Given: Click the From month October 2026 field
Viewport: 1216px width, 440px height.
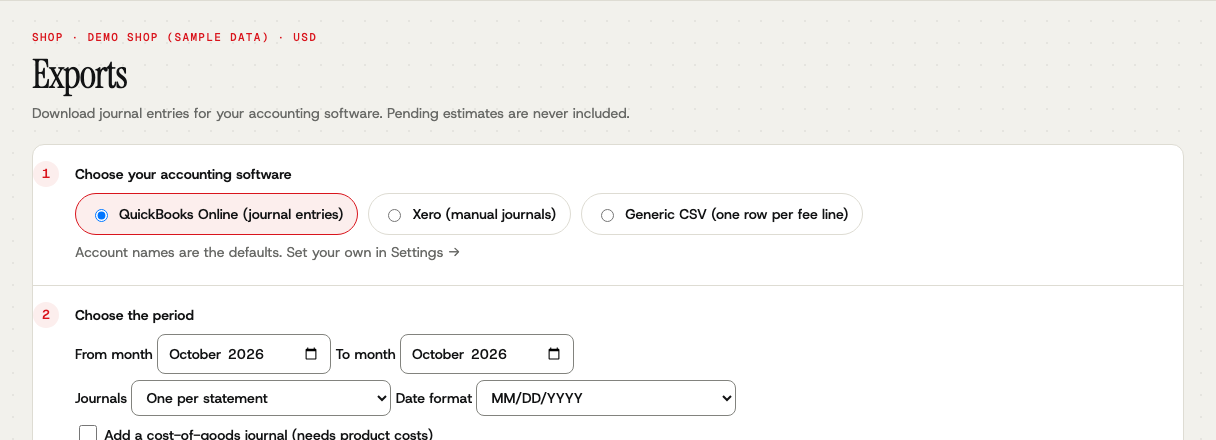Looking at the screenshot, I should 244,354.
